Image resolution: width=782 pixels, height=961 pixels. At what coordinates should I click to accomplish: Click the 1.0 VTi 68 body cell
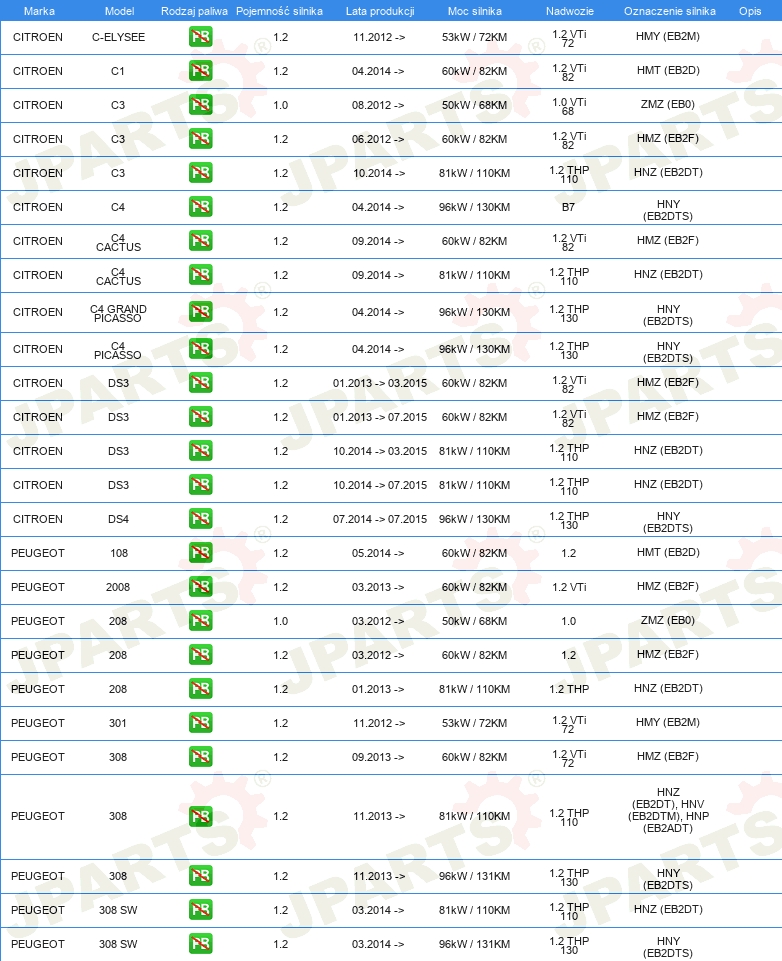point(569,106)
